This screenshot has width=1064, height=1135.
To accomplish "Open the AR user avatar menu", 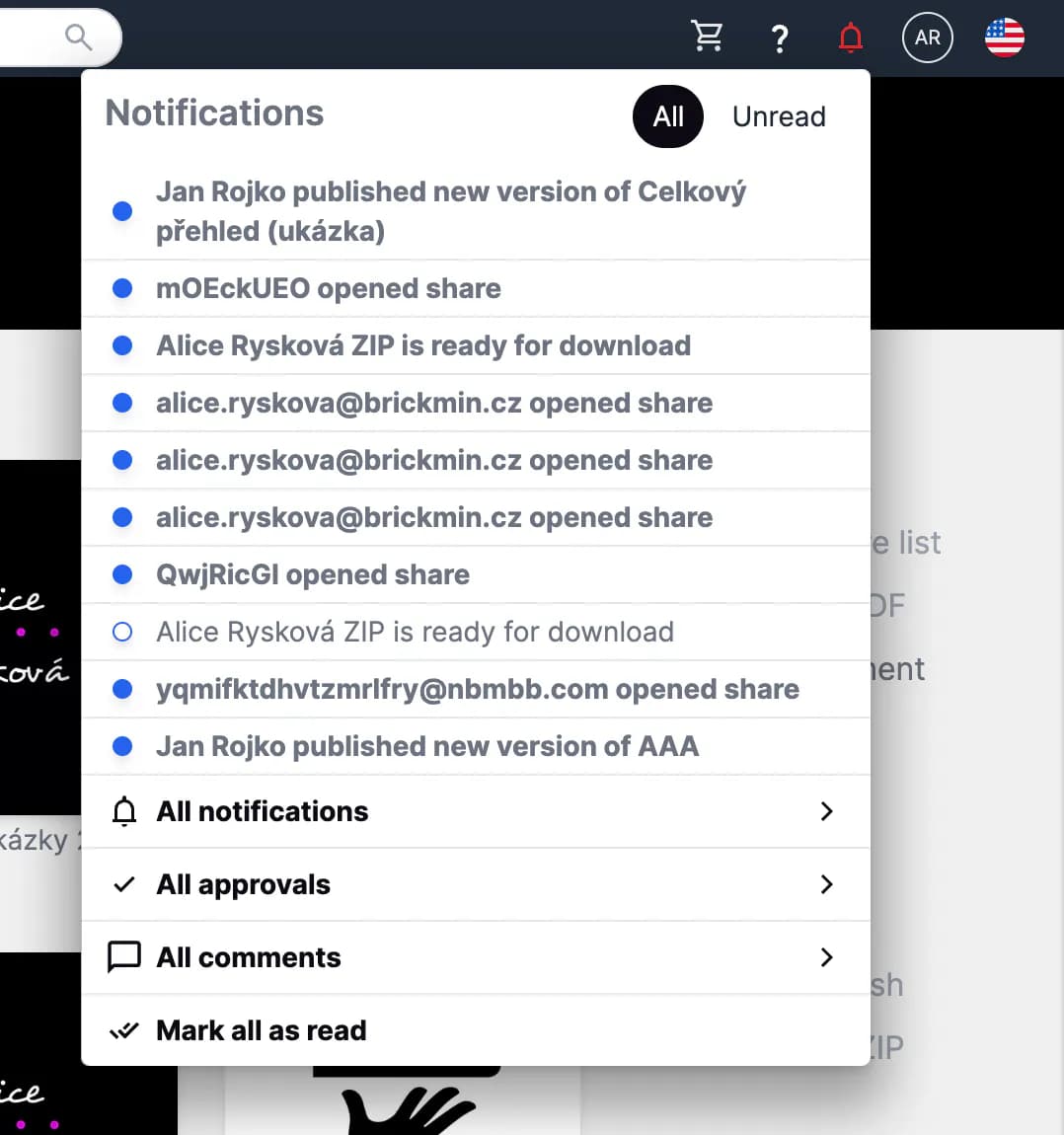I will click(x=927, y=38).
